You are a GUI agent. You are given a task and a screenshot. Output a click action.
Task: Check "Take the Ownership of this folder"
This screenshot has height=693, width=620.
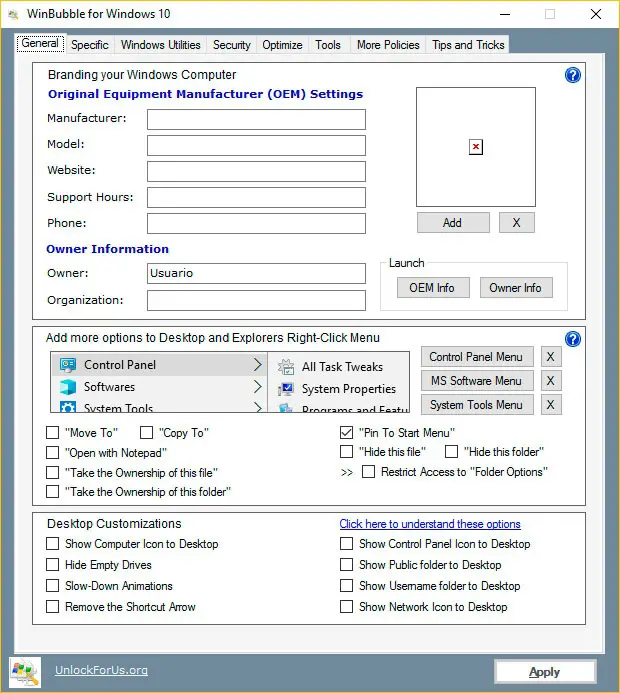point(53,491)
